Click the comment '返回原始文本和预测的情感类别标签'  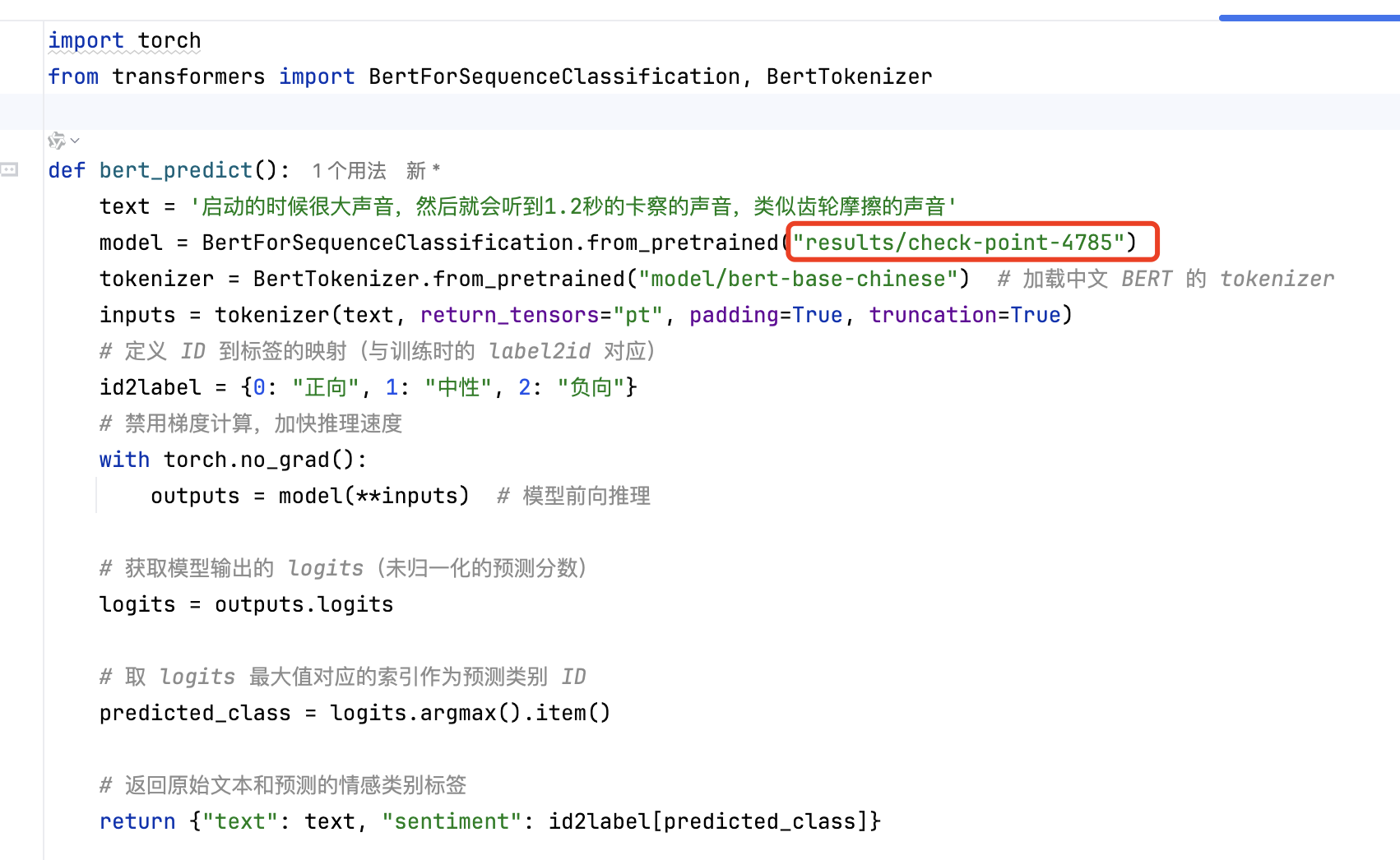coord(283,785)
